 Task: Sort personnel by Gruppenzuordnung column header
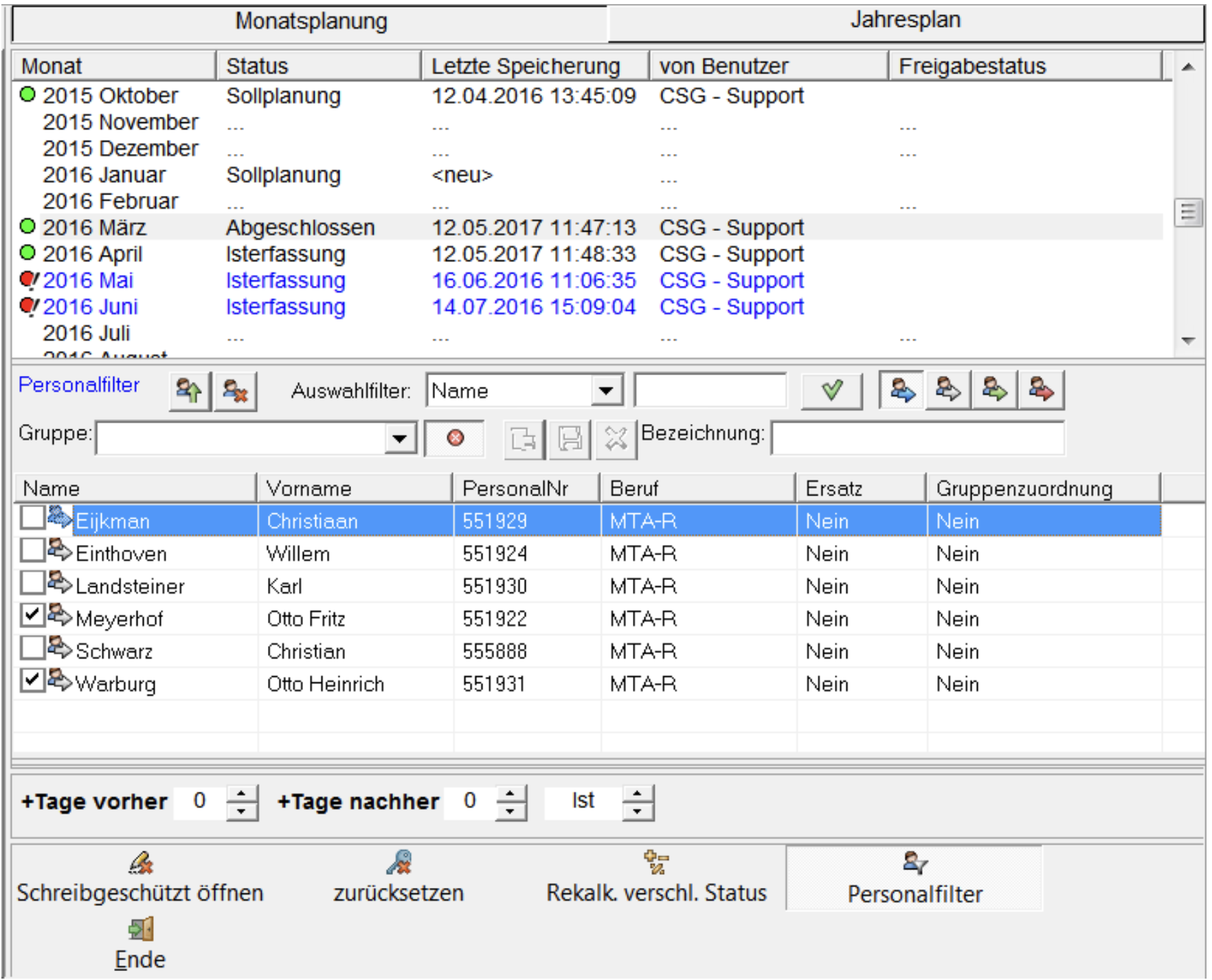pos(1043,488)
